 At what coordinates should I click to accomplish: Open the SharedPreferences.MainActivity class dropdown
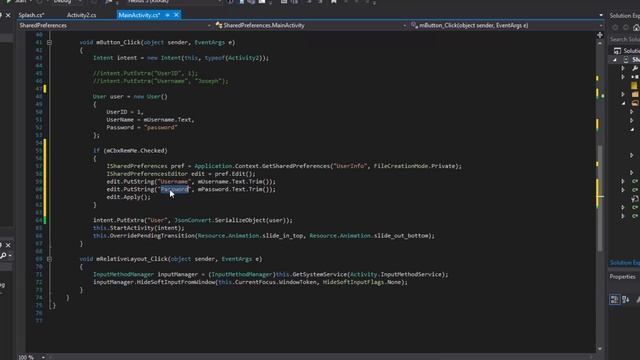point(404,25)
